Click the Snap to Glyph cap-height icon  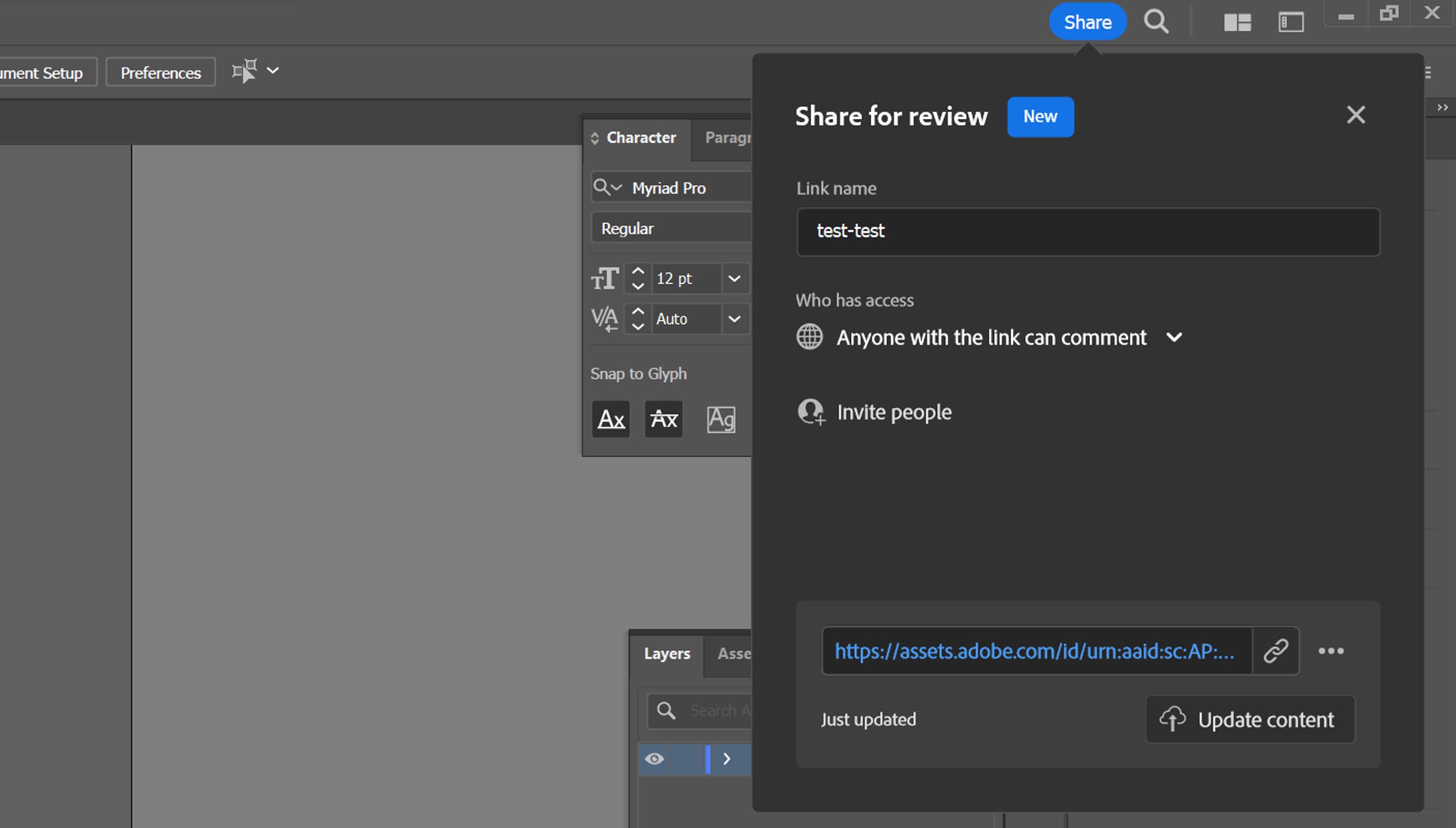click(664, 418)
